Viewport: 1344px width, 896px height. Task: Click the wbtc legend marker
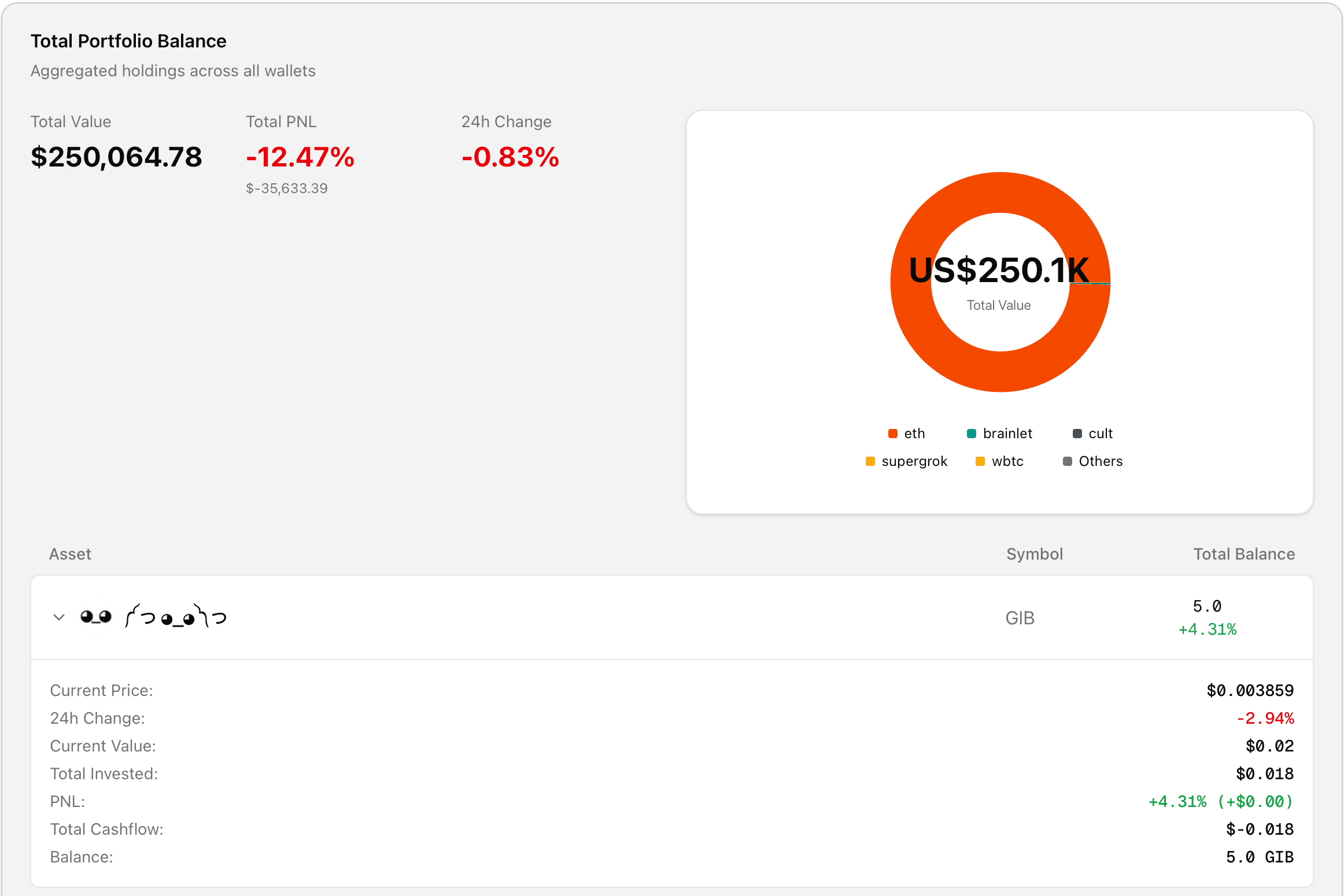980,461
